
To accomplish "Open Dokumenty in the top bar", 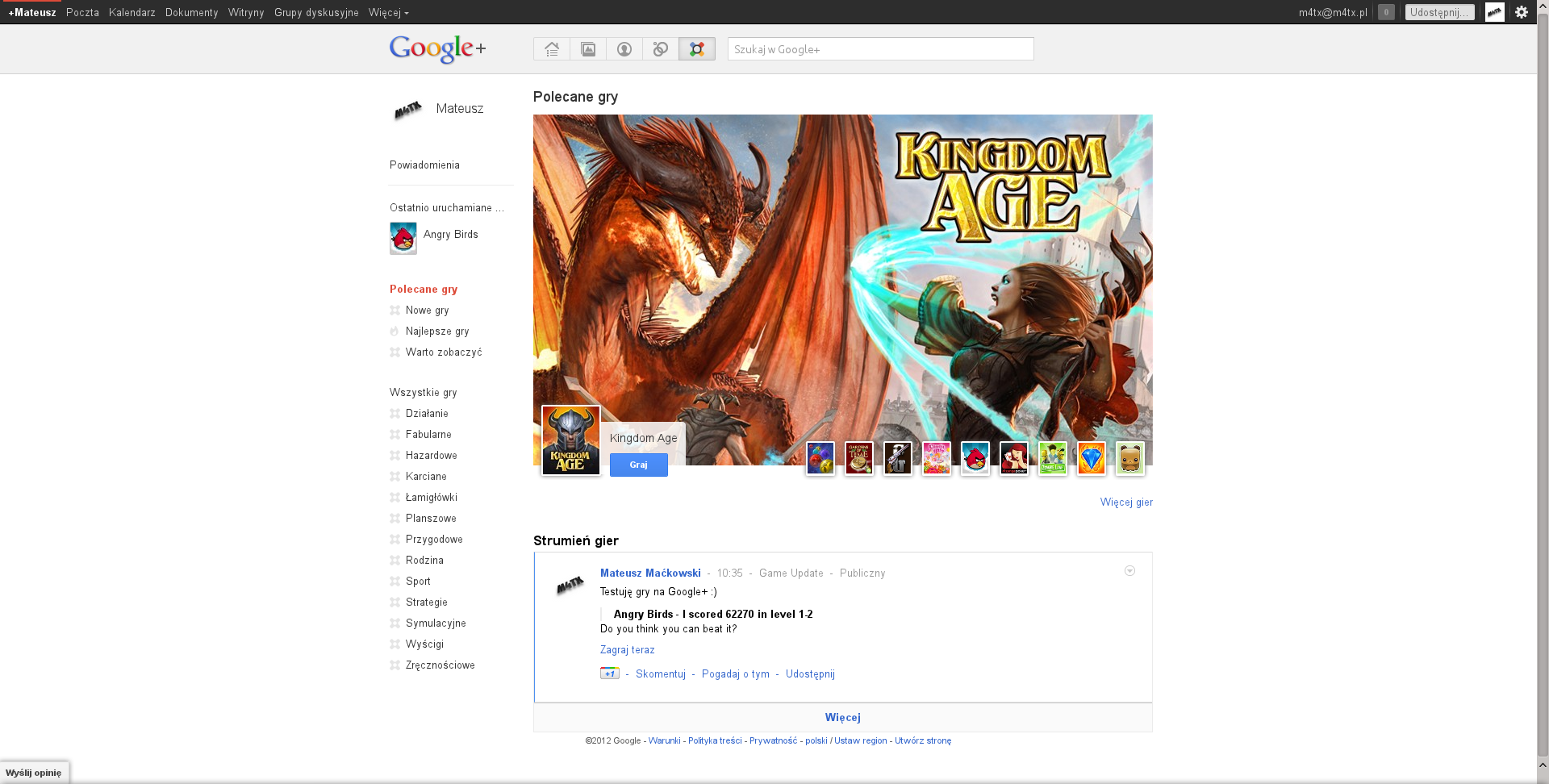I will (192, 12).
